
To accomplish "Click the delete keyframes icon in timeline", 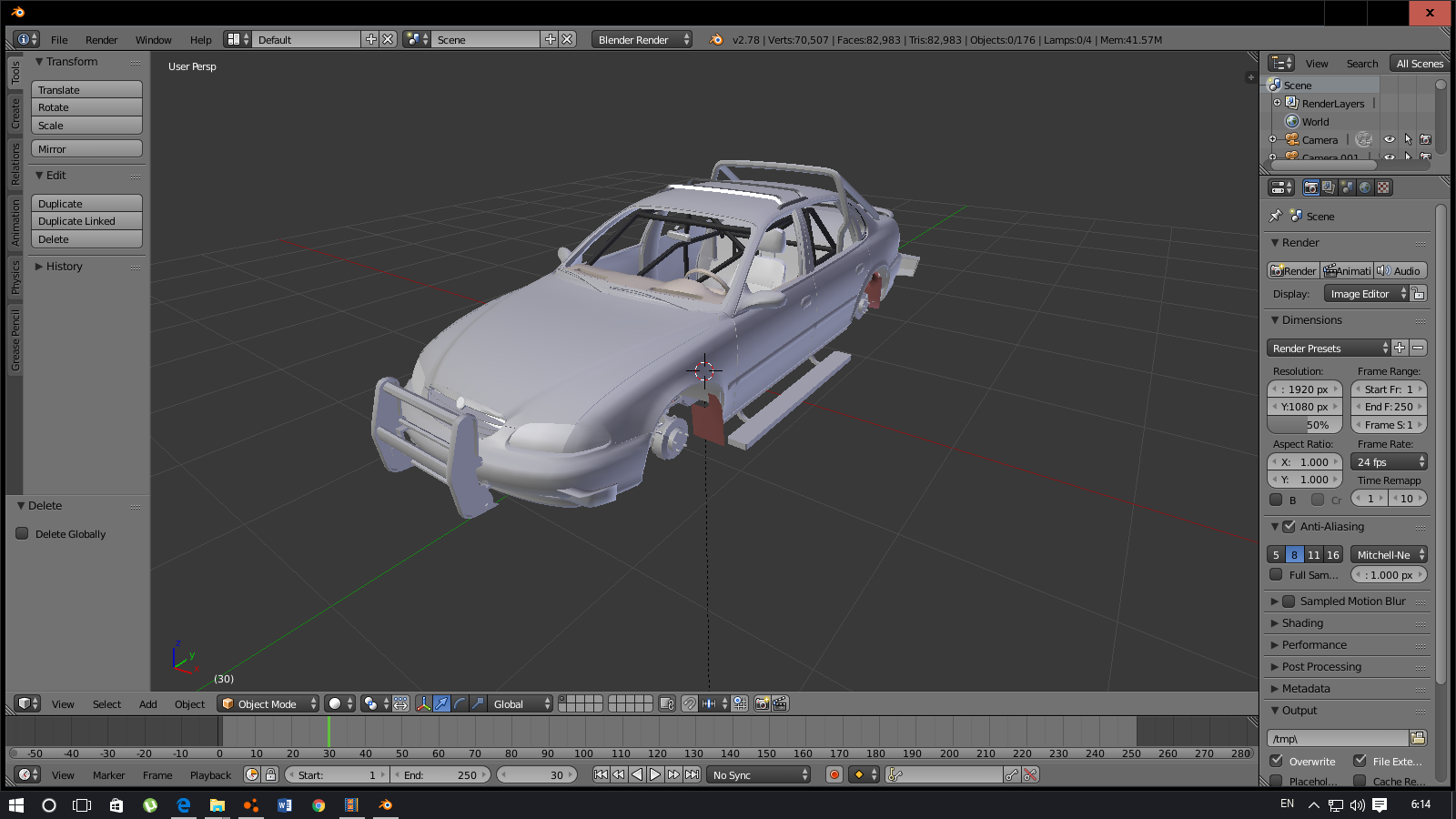I will point(1030,774).
